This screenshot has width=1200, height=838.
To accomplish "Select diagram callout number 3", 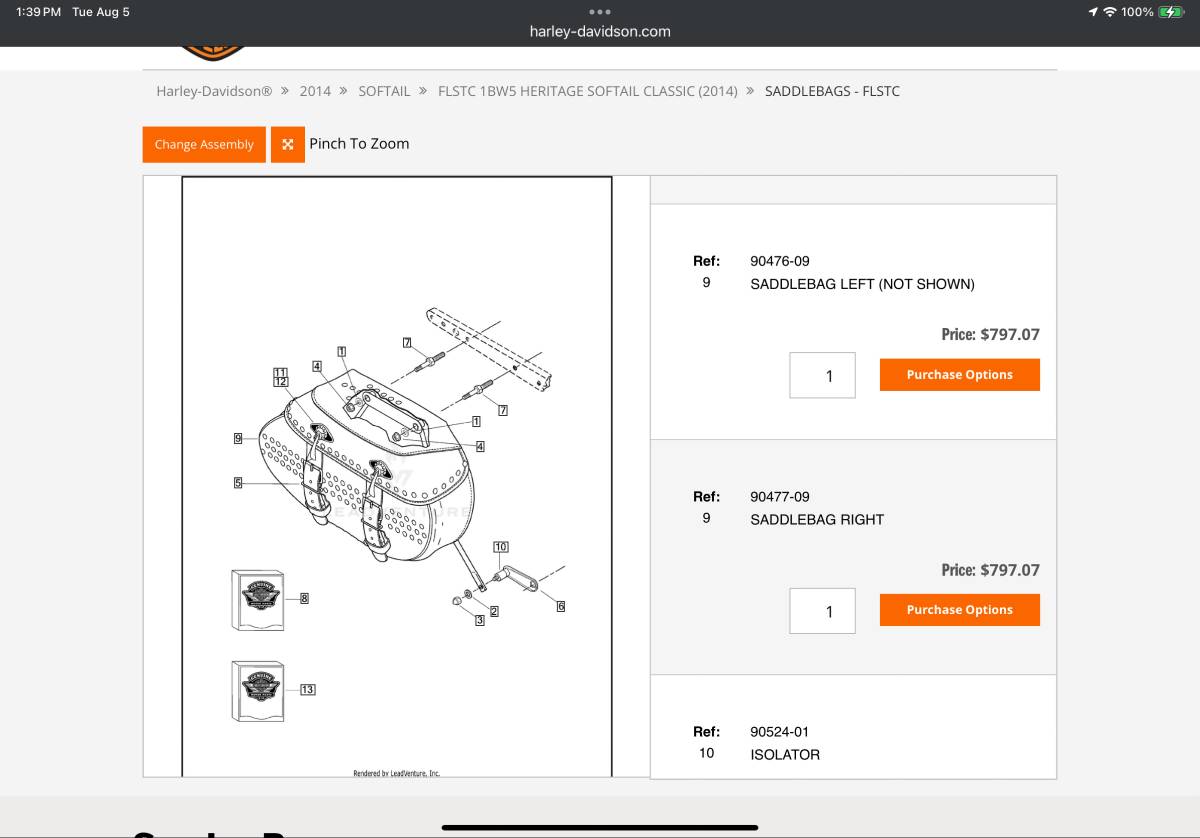I will [479, 621].
